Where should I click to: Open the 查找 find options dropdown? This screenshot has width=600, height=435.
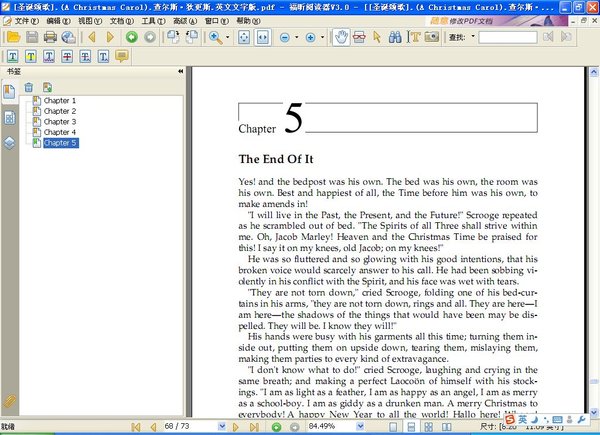point(473,37)
